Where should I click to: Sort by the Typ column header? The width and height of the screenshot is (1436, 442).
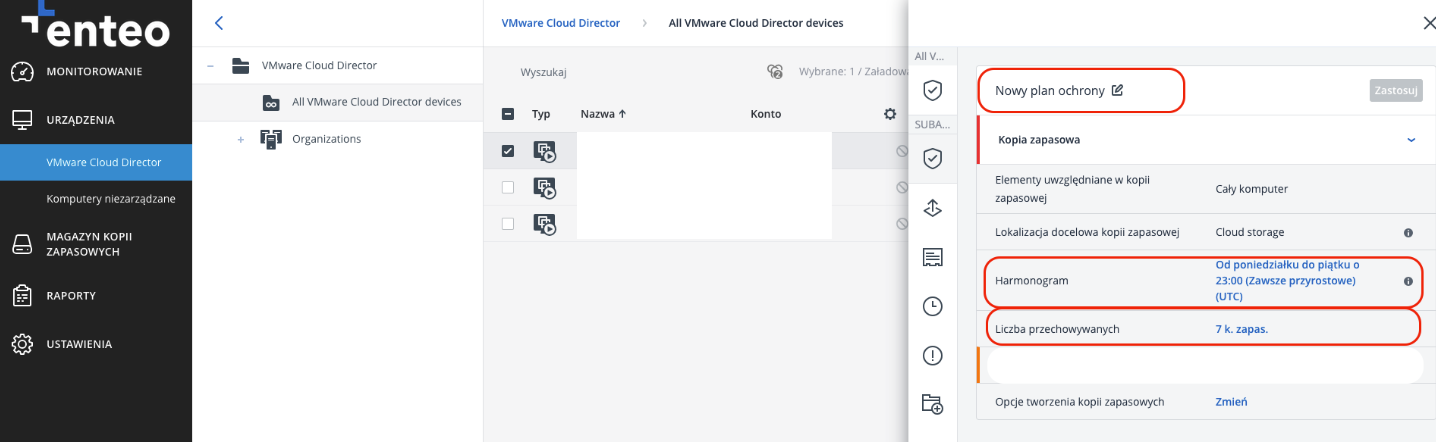coord(541,114)
